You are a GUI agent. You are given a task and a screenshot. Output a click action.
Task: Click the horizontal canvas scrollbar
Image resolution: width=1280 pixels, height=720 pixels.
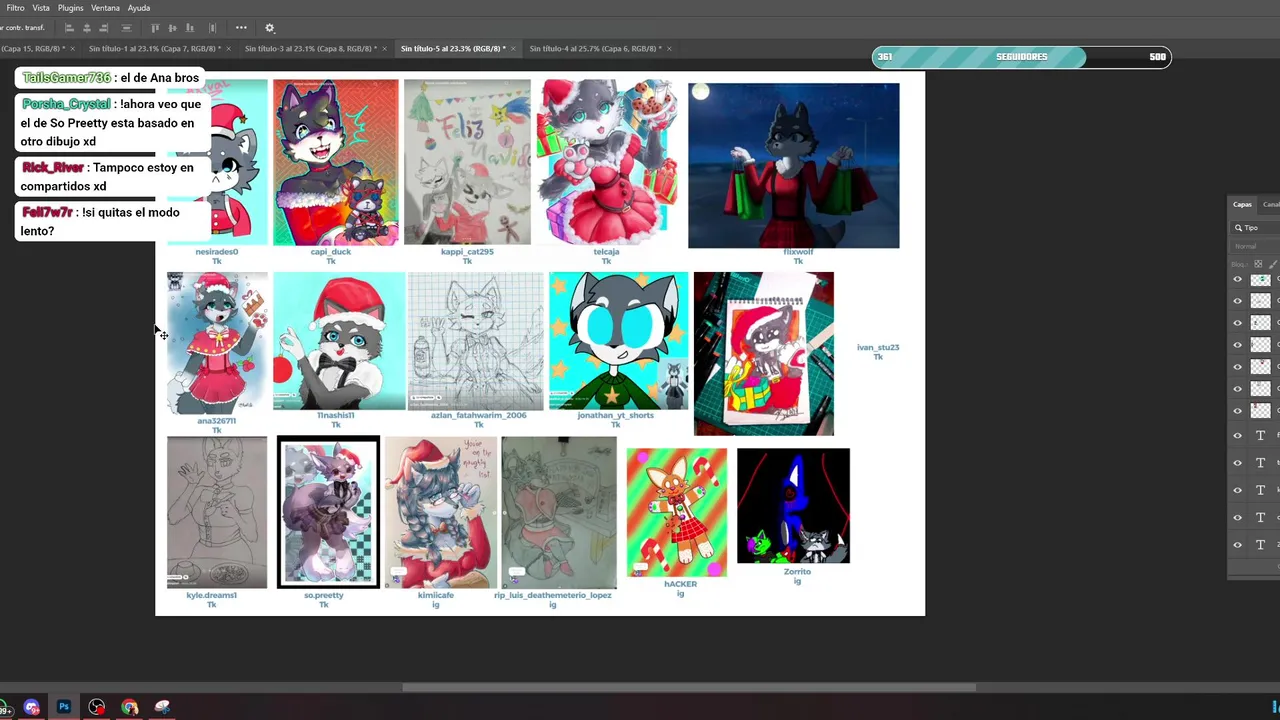coord(688,687)
